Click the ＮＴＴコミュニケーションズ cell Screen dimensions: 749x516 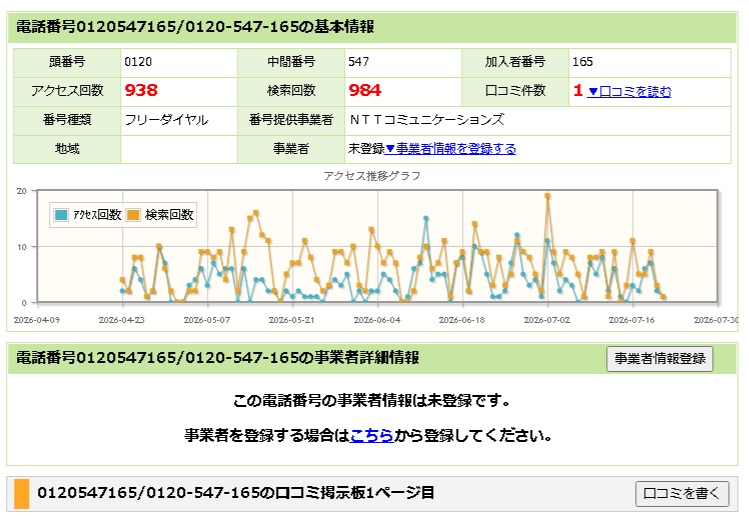click(538, 120)
